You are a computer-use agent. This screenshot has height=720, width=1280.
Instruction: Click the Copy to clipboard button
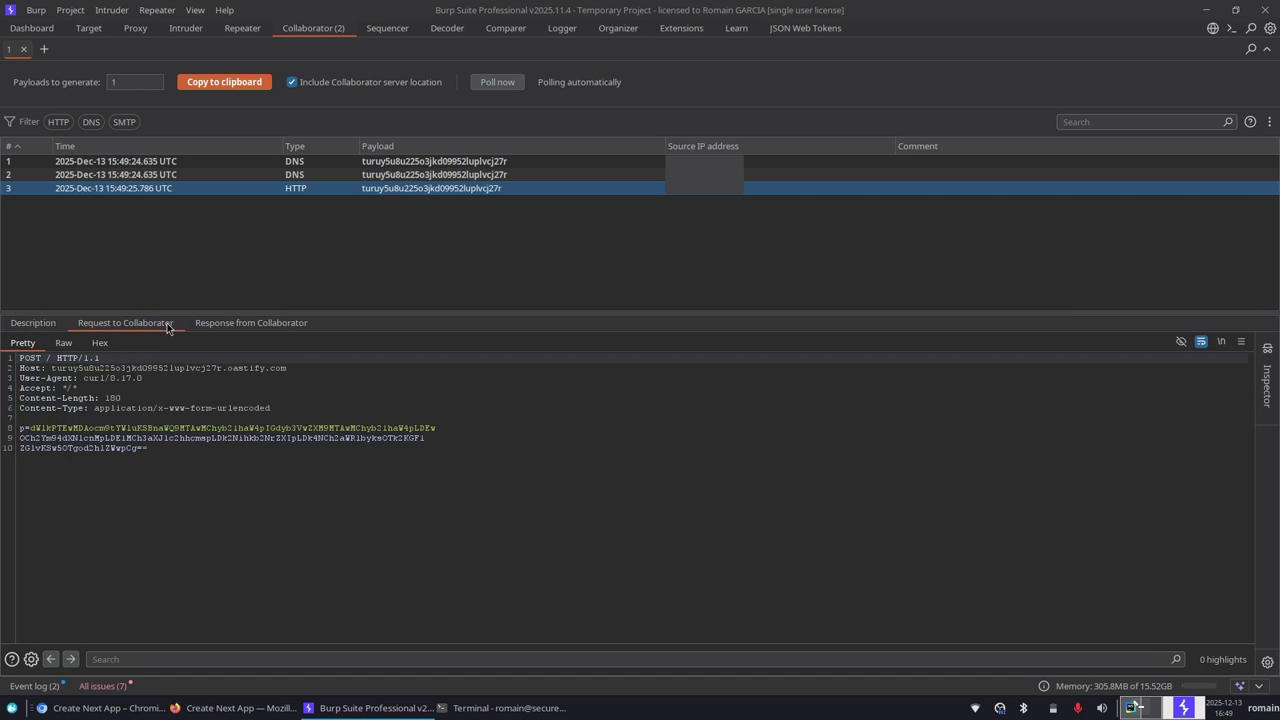(x=224, y=82)
